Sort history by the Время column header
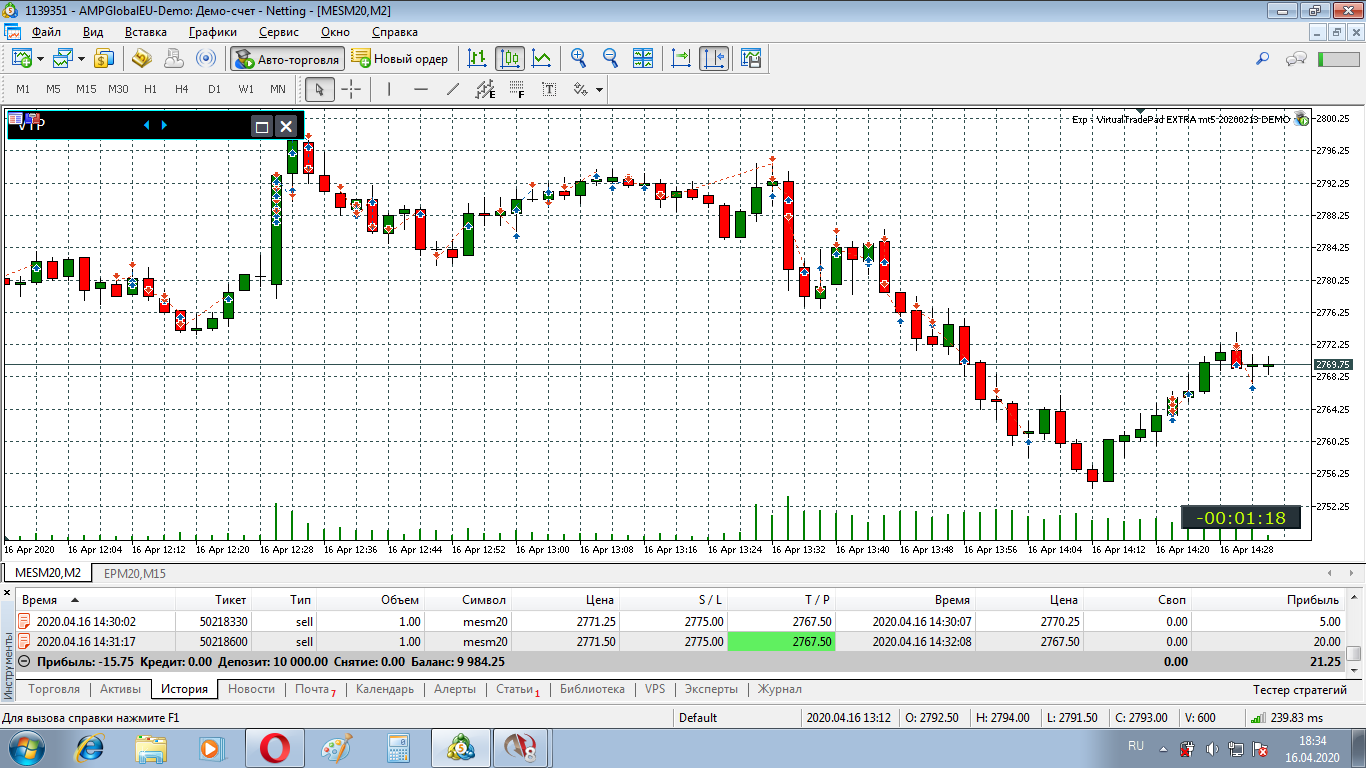The width and height of the screenshot is (1366, 768). 96,600
